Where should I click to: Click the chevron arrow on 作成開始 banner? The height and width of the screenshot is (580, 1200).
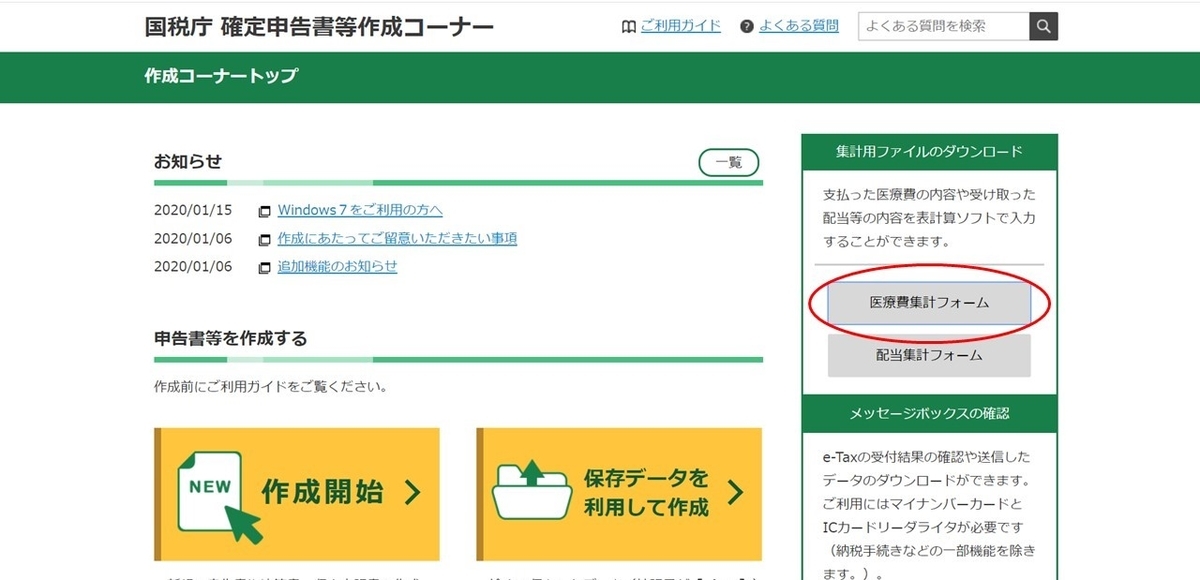point(412,492)
